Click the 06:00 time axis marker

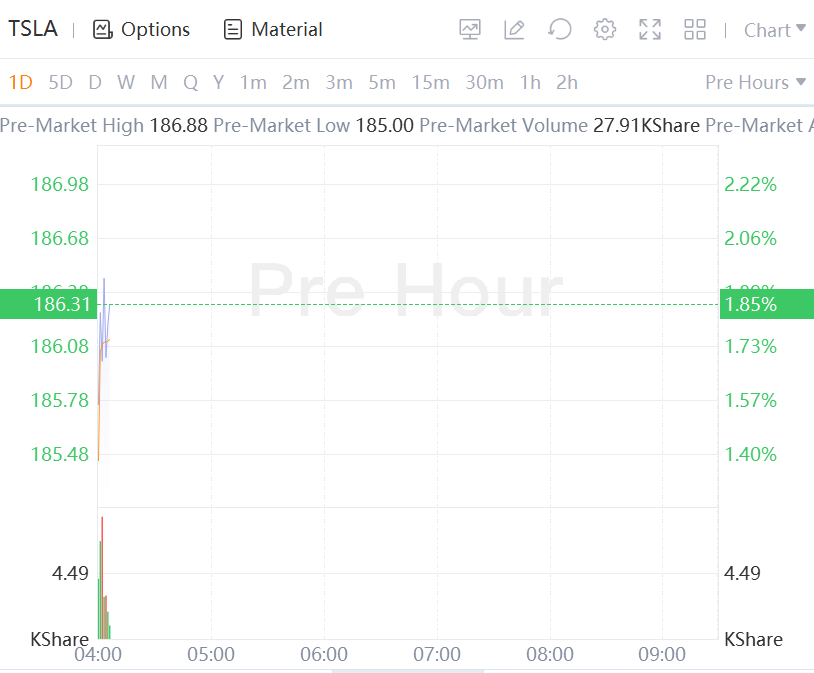pos(324,655)
